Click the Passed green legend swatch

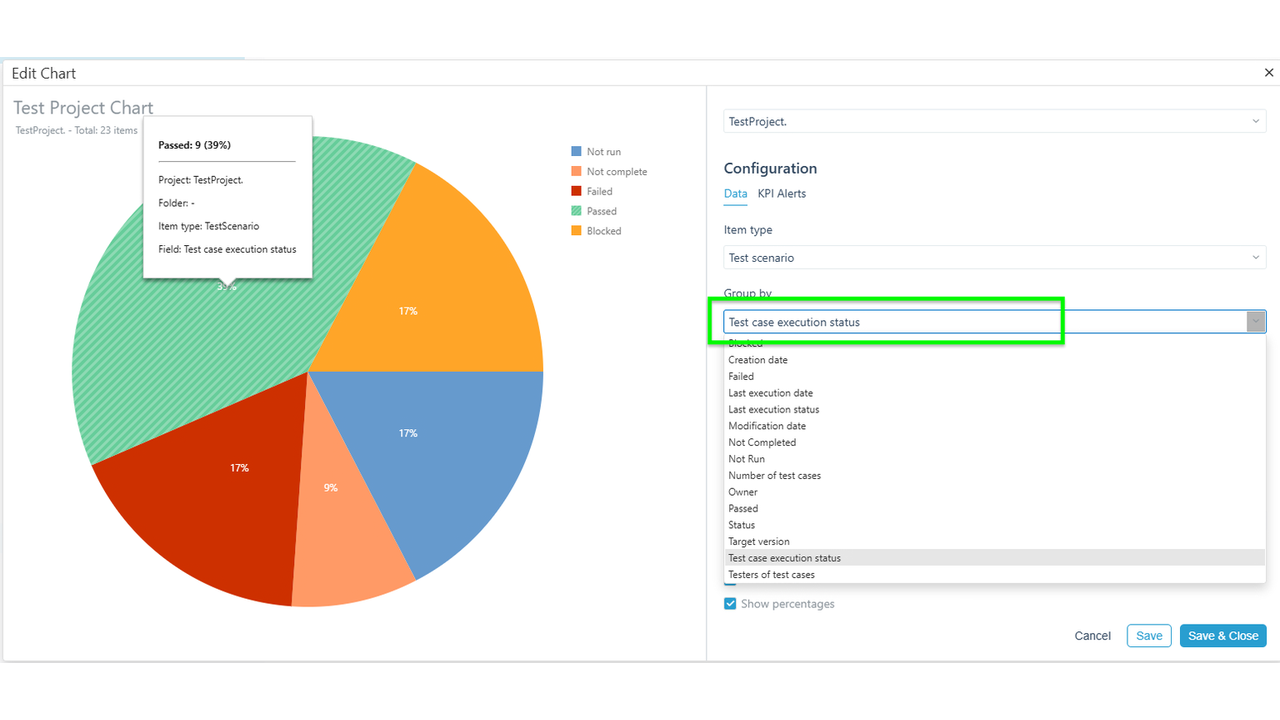576,211
